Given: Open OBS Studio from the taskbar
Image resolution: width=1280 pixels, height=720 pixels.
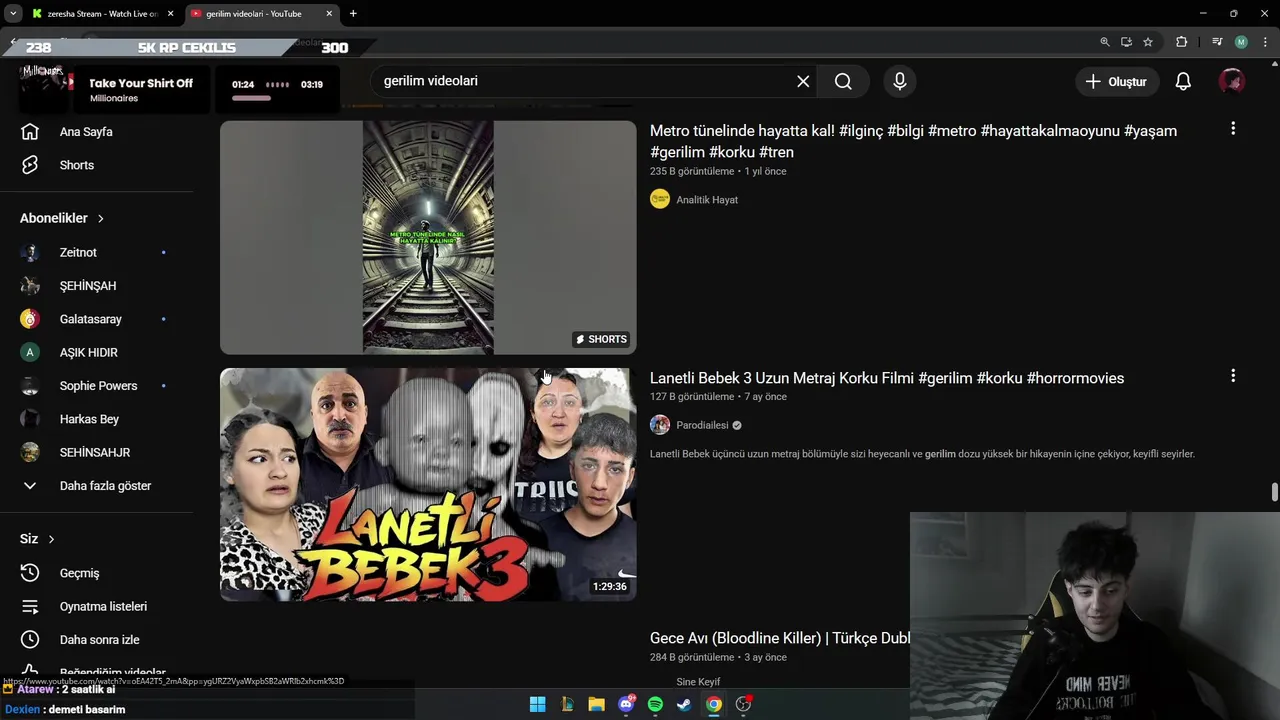Looking at the screenshot, I should point(743,704).
